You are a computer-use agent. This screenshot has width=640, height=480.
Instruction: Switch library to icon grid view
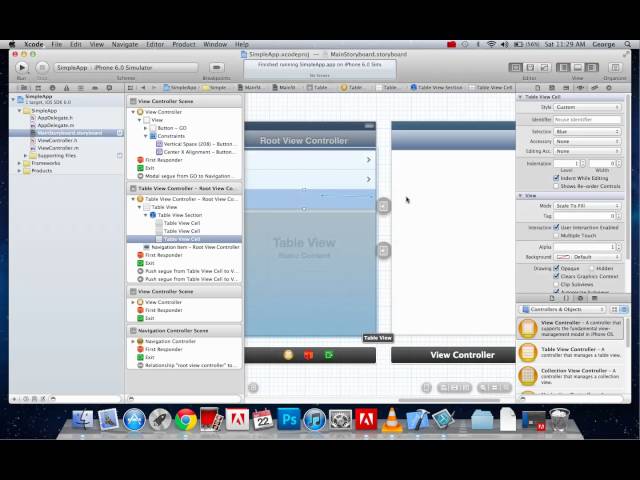tap(614, 309)
